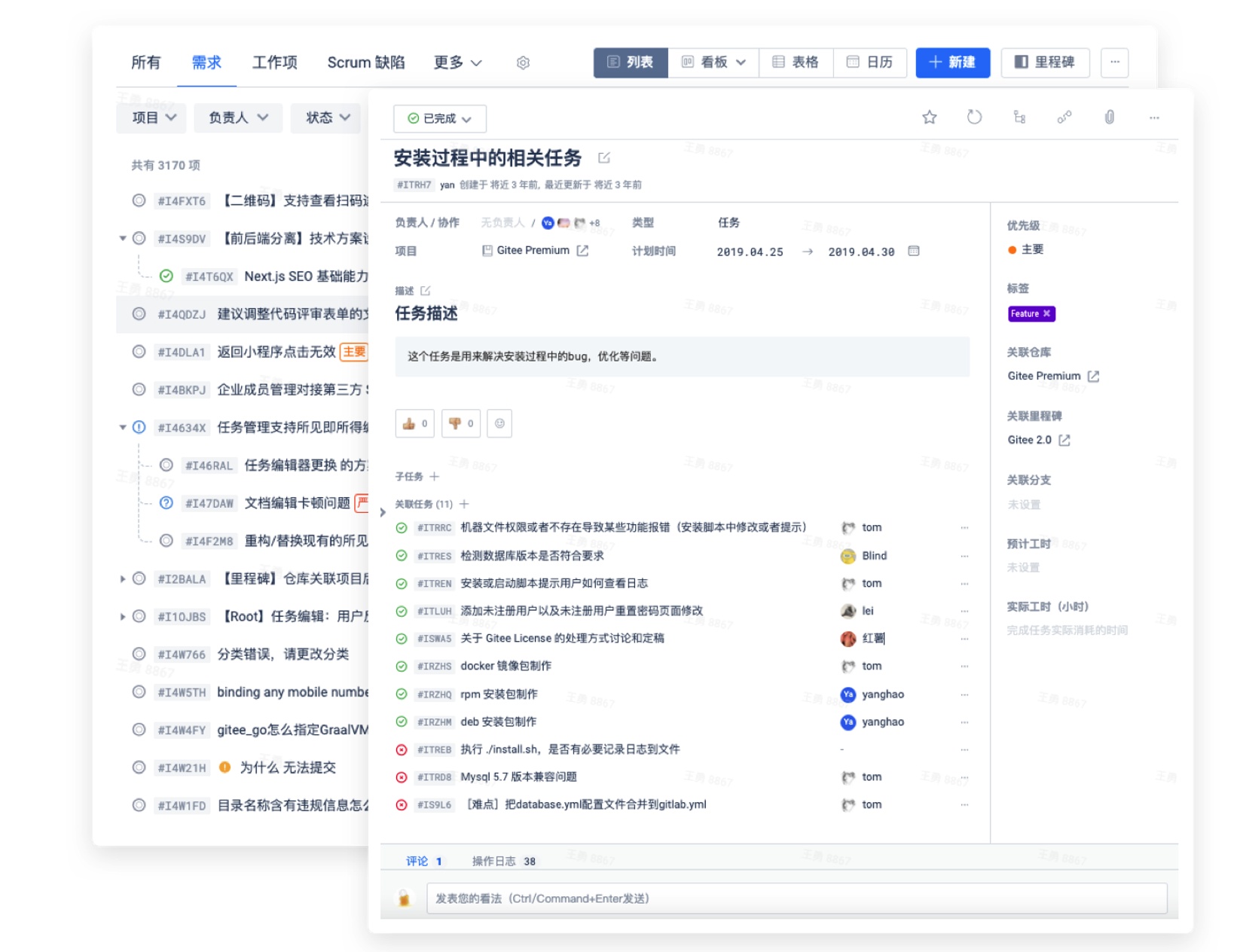
Task: Open the settings gear next to 更多
Action: tap(523, 63)
